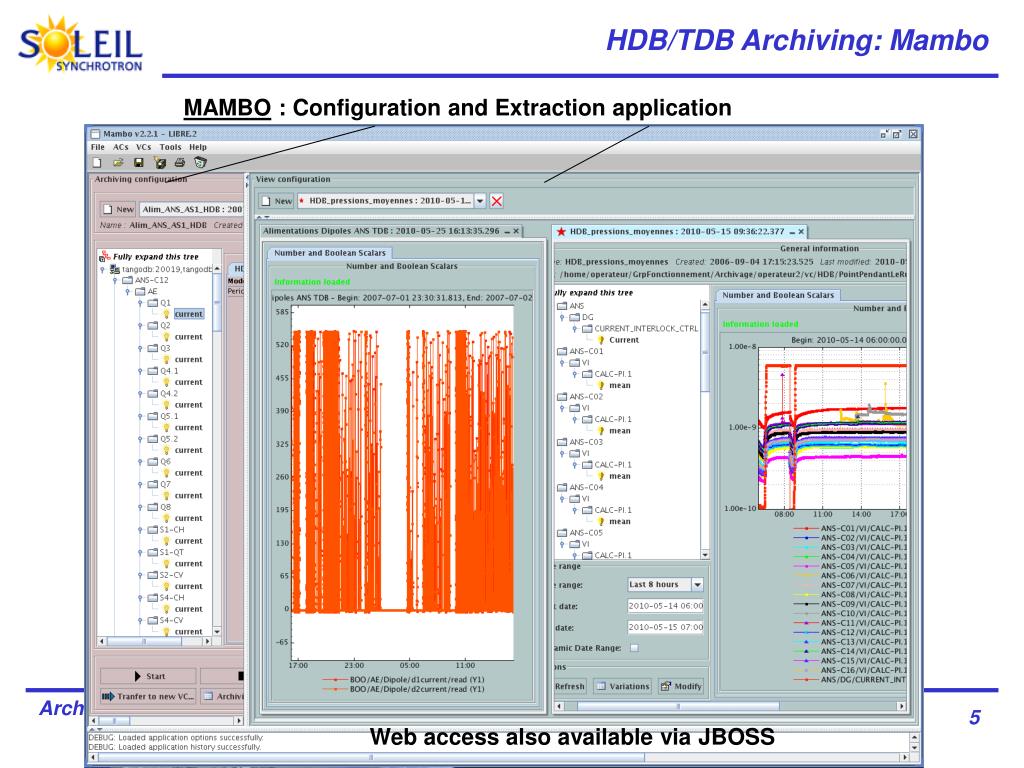Viewport: 1024px width, 768px height.
Task: Click the view frame's horizontal scrollbar thumb
Action: coord(678,706)
